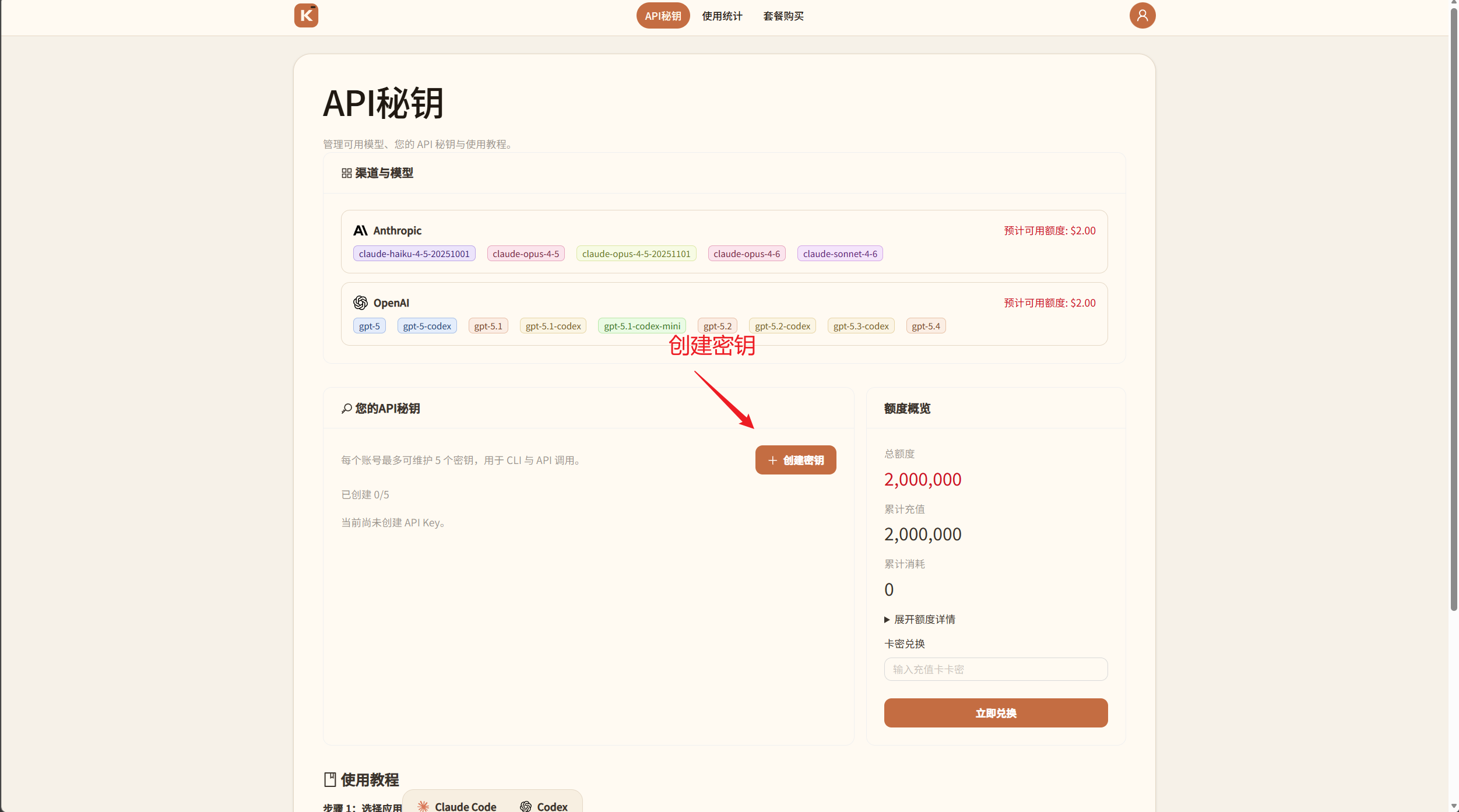Open the 套餐购买 navigation tab
1459x812 pixels.
pyautogui.click(x=783, y=16)
